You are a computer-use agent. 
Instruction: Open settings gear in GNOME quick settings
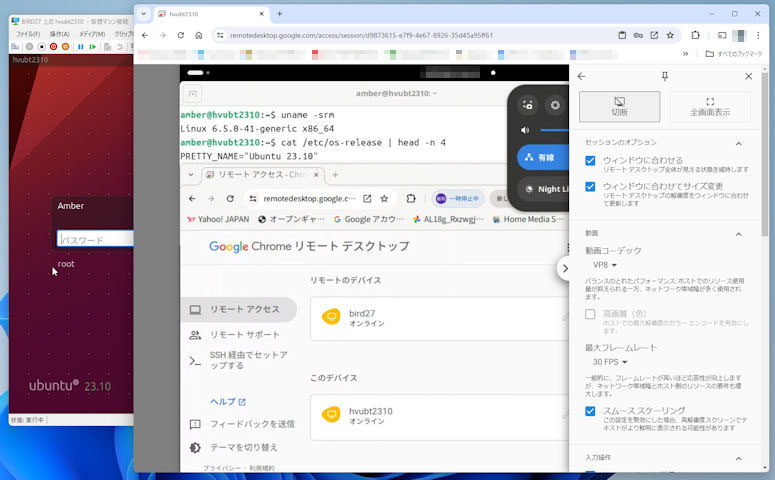(x=555, y=105)
